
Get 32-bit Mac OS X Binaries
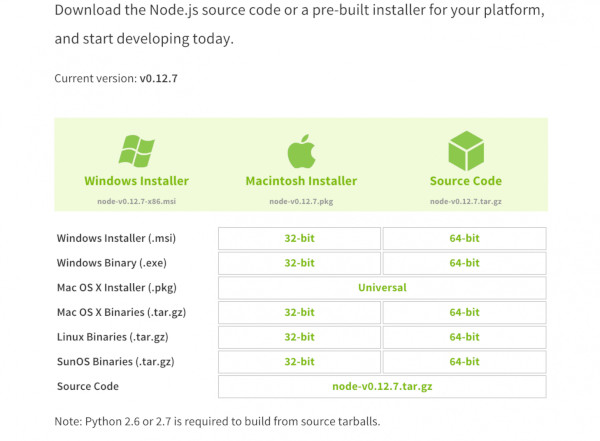coord(299,312)
